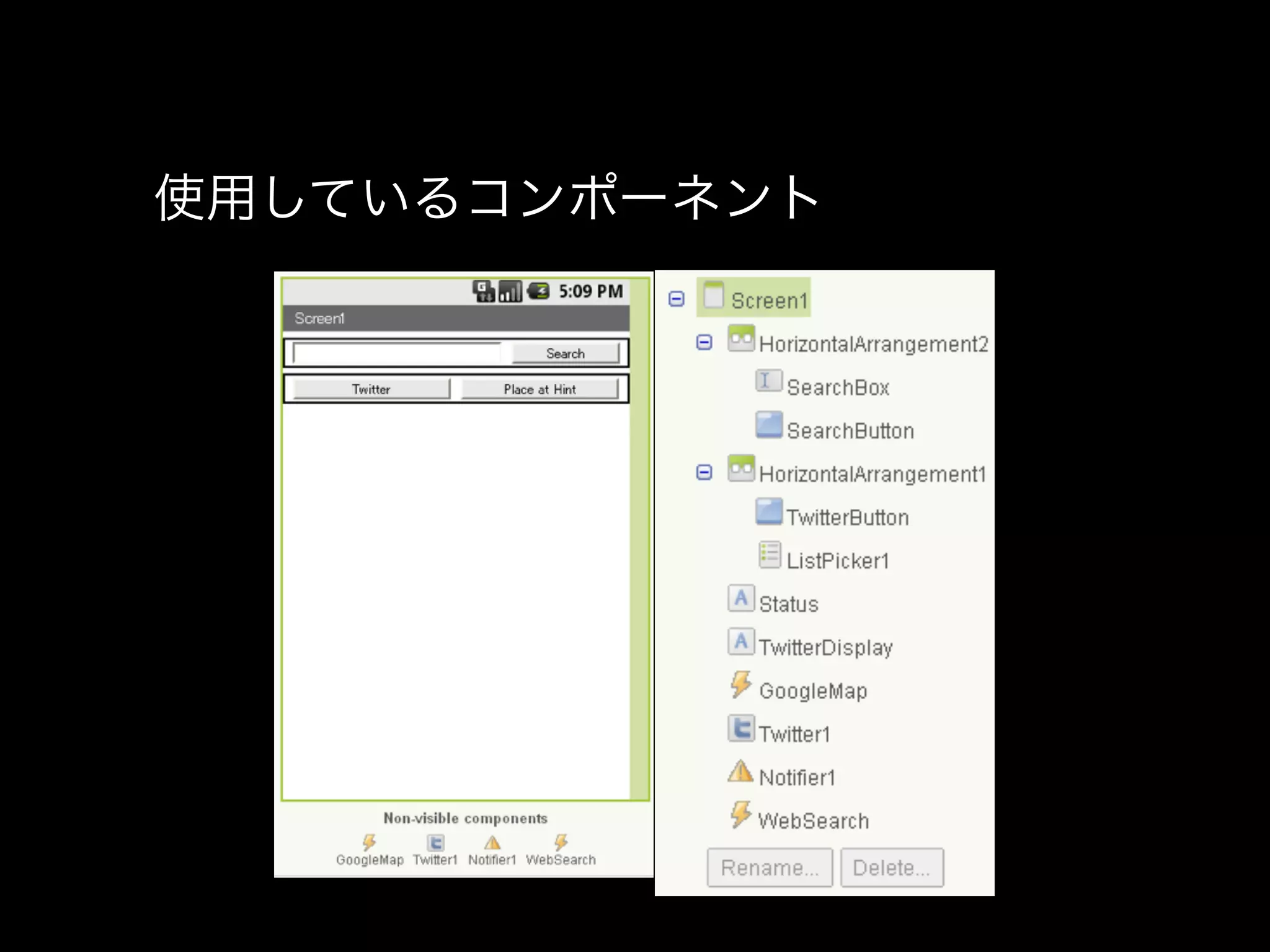Image resolution: width=1270 pixels, height=952 pixels.
Task: Select GoogleMap label text in tree
Action: coord(813,692)
